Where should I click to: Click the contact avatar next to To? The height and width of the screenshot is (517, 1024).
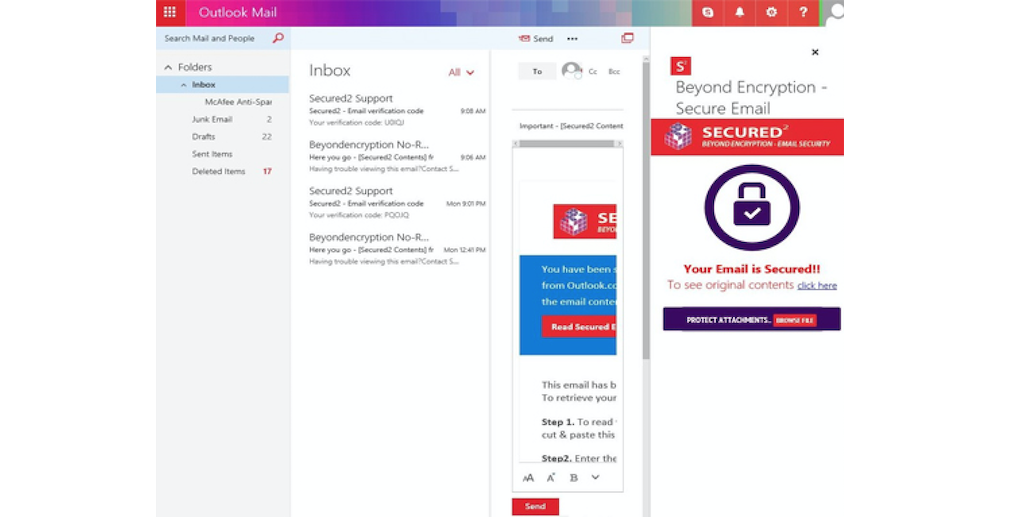pyautogui.click(x=571, y=70)
